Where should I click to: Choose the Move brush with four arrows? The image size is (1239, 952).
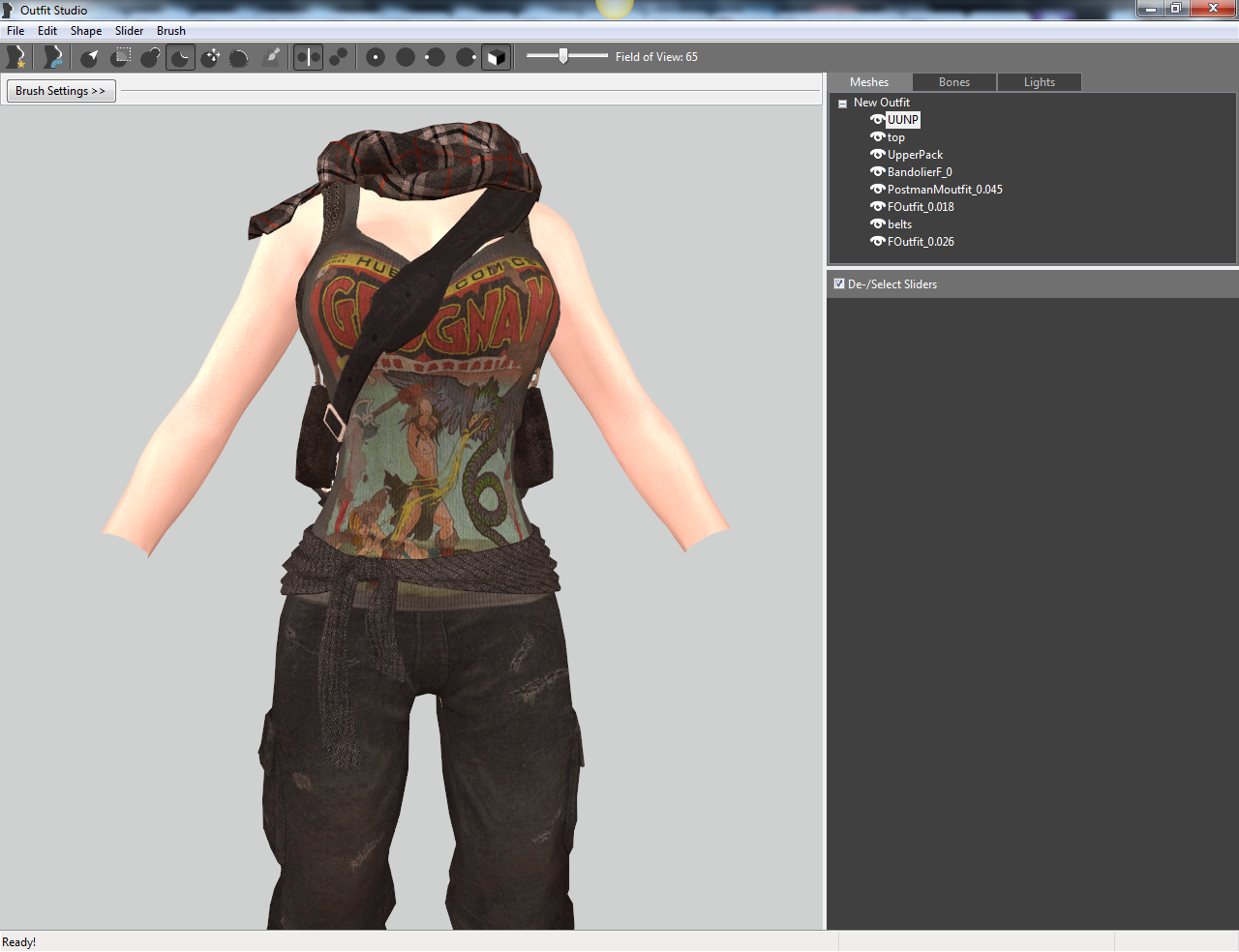pyautogui.click(x=211, y=57)
